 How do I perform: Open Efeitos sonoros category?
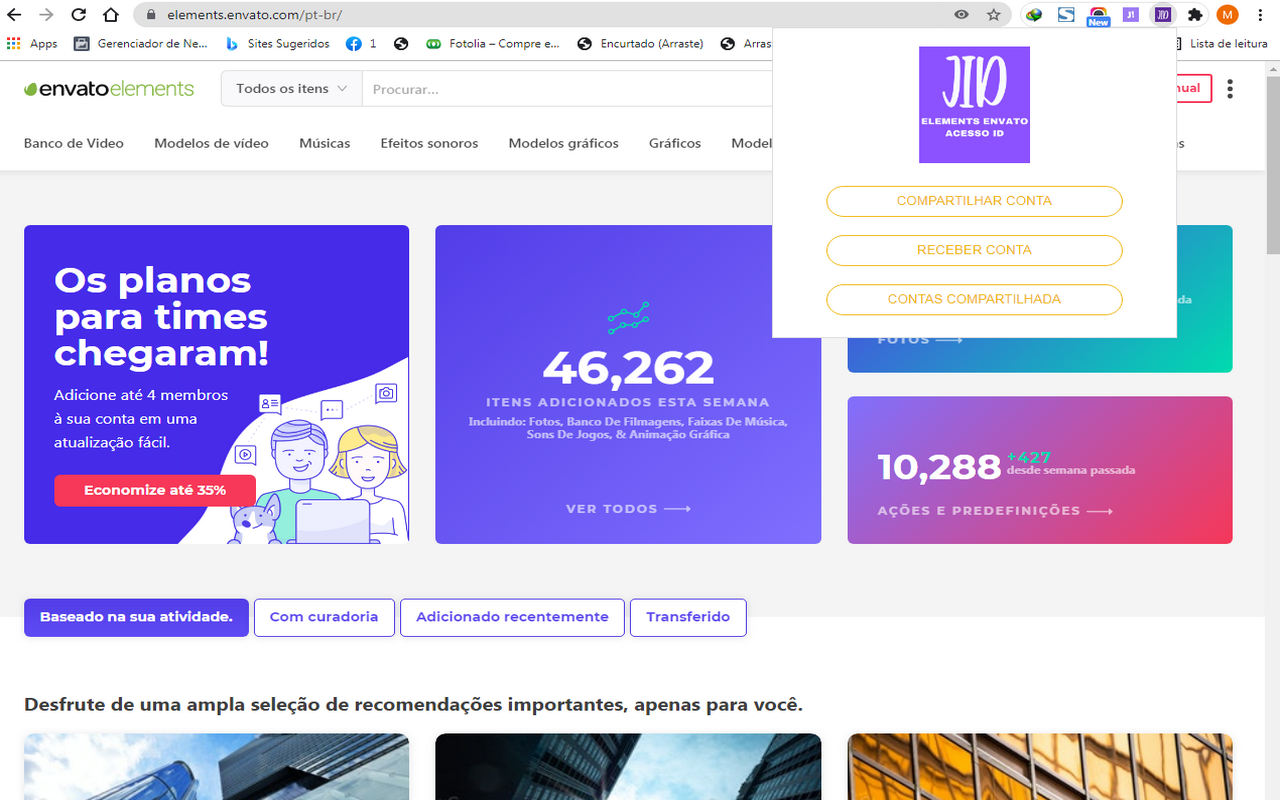coord(429,143)
